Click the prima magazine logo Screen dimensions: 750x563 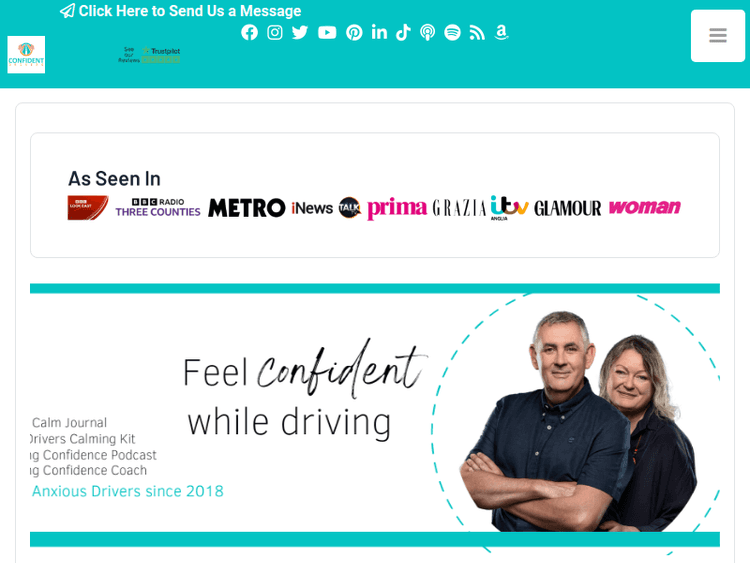point(397,208)
